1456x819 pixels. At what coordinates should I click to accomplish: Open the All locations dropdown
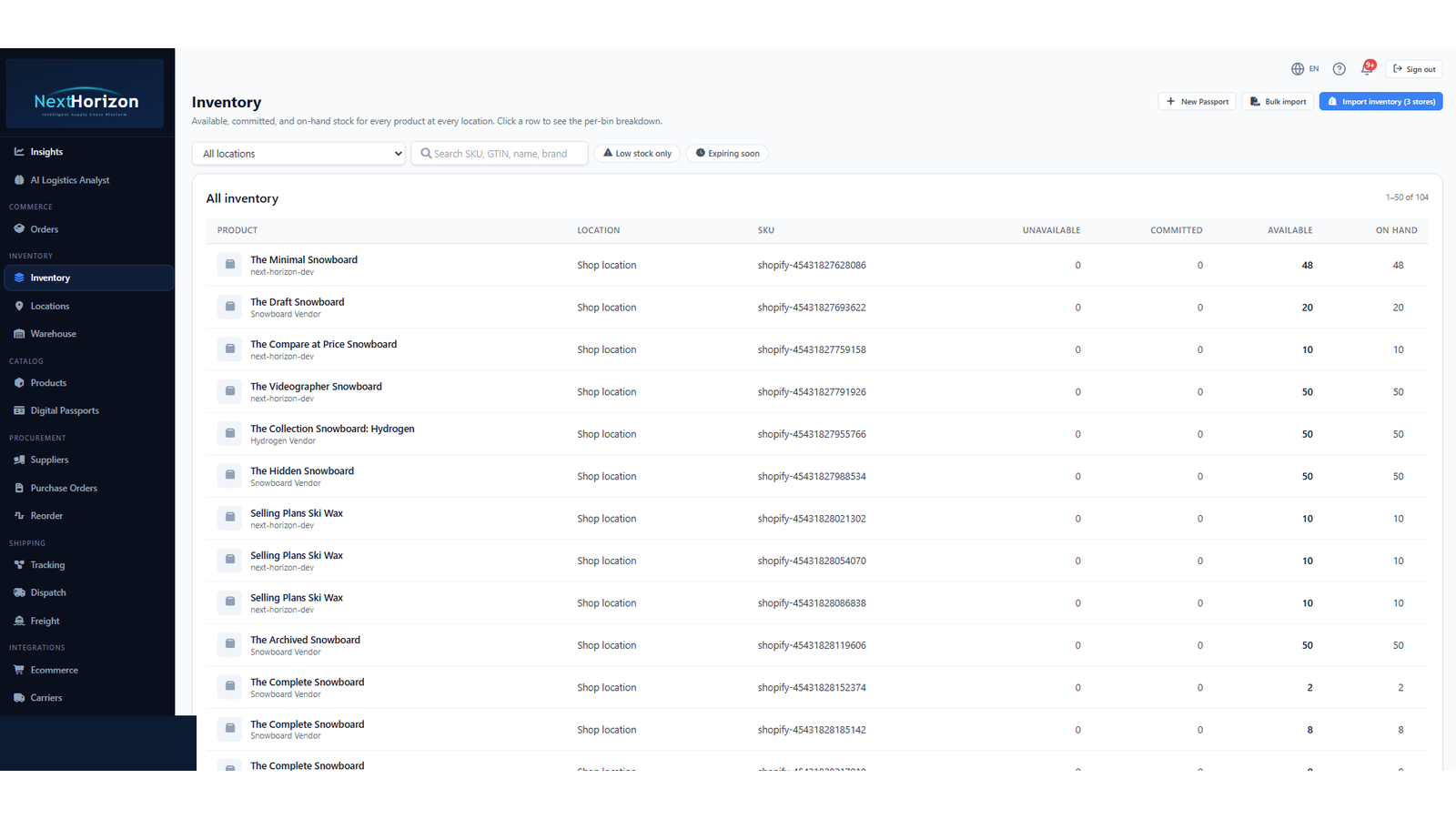pos(298,154)
